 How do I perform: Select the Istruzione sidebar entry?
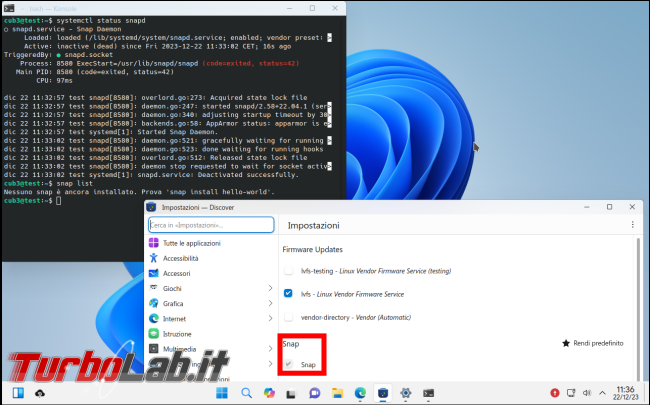click(x=211, y=334)
